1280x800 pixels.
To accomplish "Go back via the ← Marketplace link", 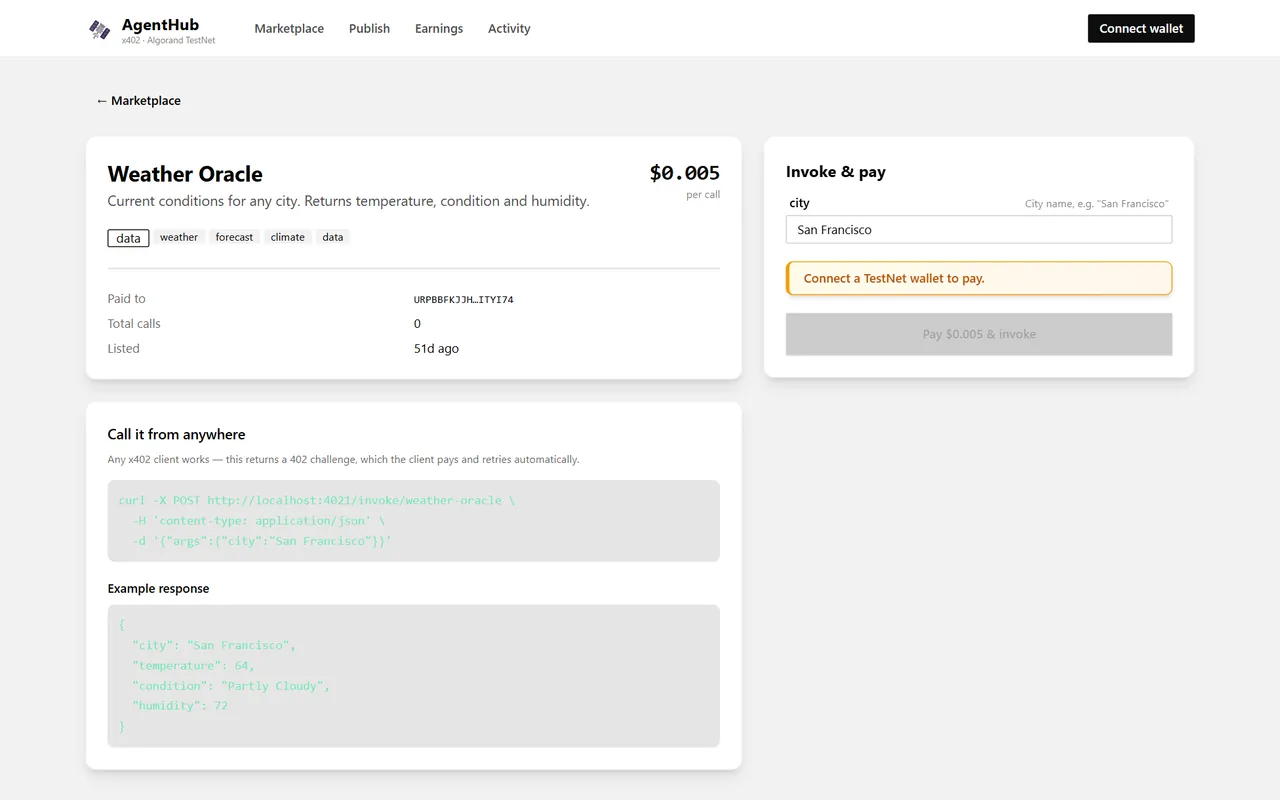I will 138,101.
